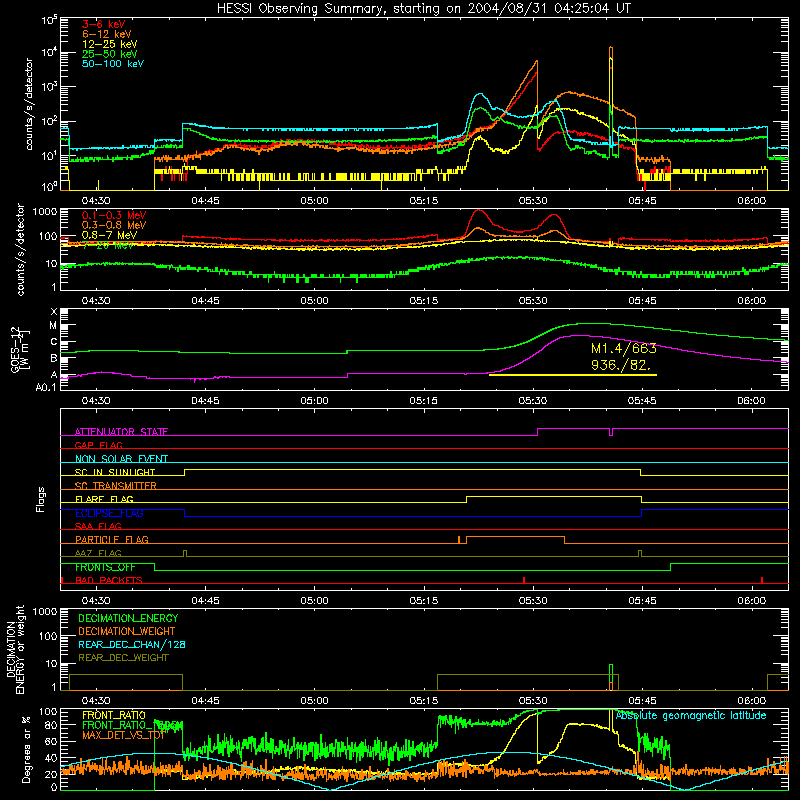The height and width of the screenshot is (800, 800).
Task: Click the NON_SOLAR_EVENT flag label
Action: pyautogui.click(x=121, y=459)
